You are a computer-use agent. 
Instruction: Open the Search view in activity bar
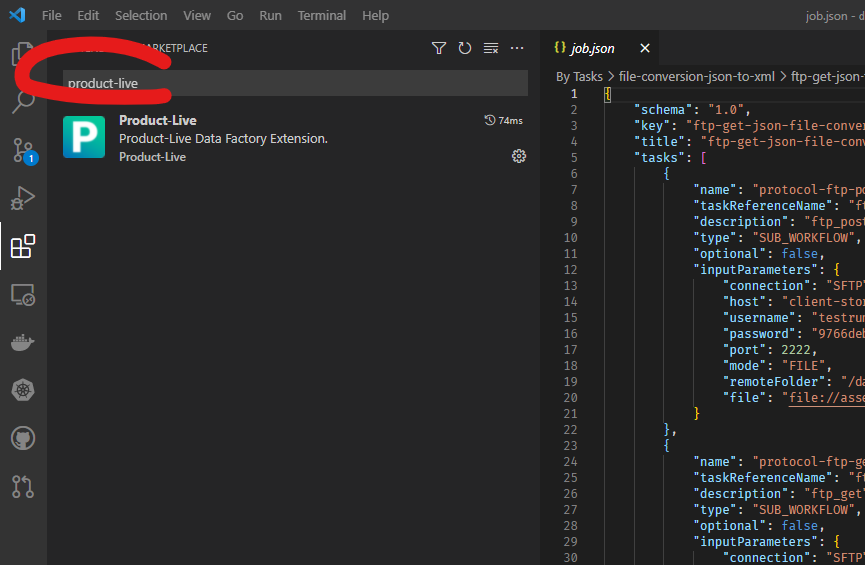(22, 102)
